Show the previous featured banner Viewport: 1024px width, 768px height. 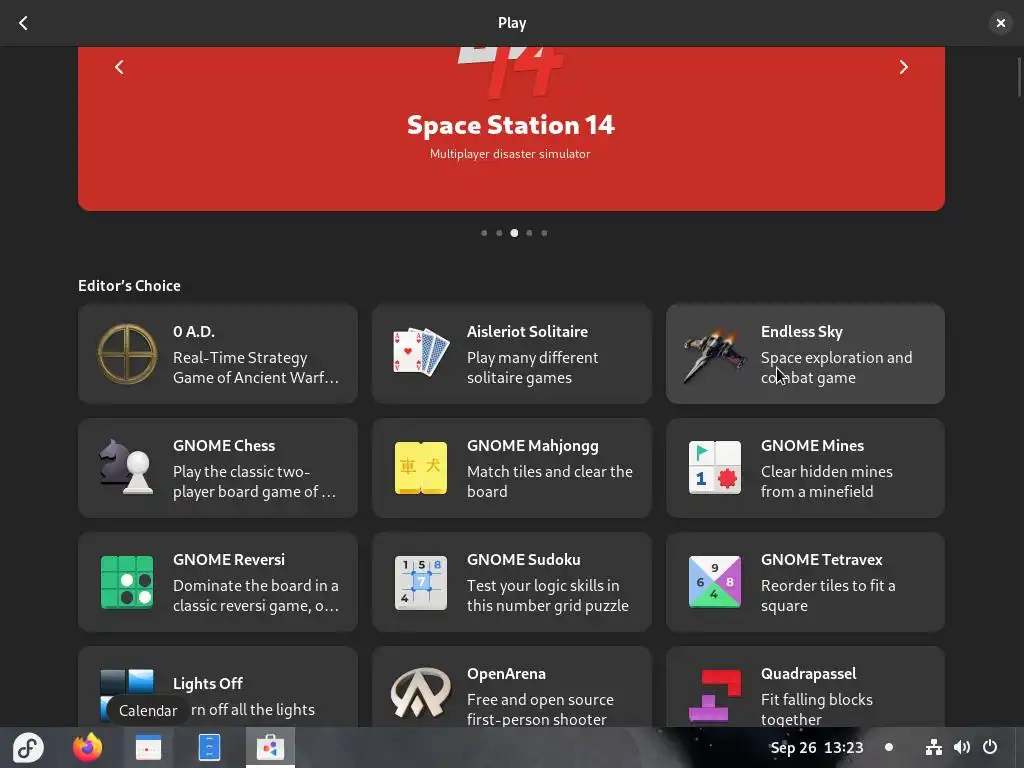coord(119,67)
